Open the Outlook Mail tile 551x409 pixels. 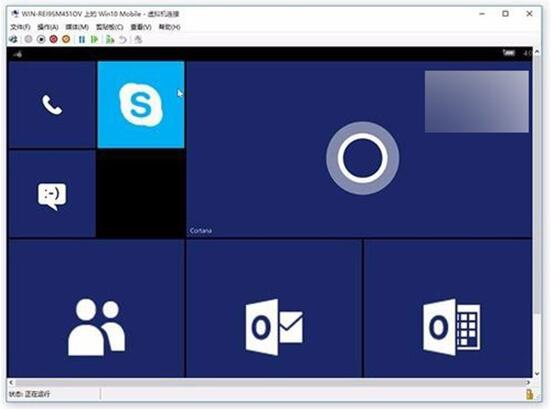(x=274, y=309)
